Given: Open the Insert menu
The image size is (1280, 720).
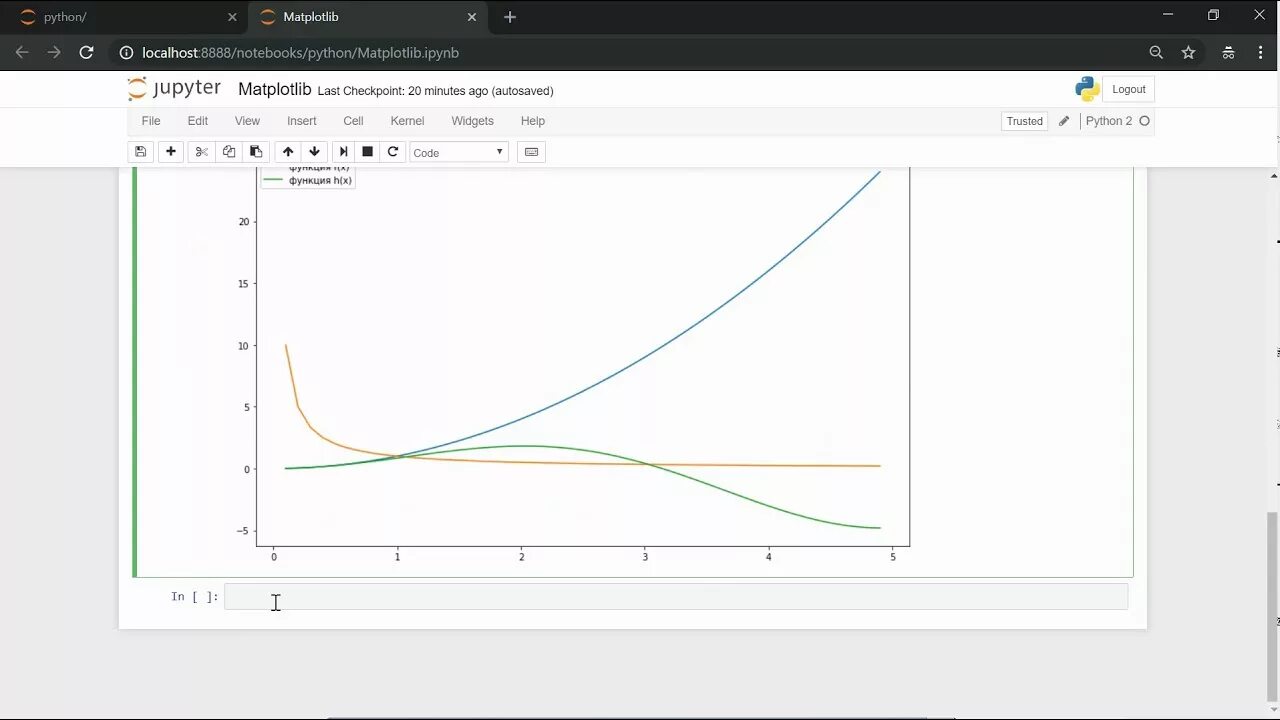Looking at the screenshot, I should (302, 121).
